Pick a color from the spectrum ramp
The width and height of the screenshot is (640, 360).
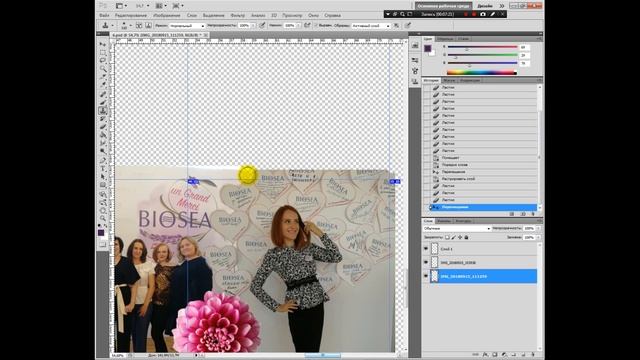[x=482, y=73]
